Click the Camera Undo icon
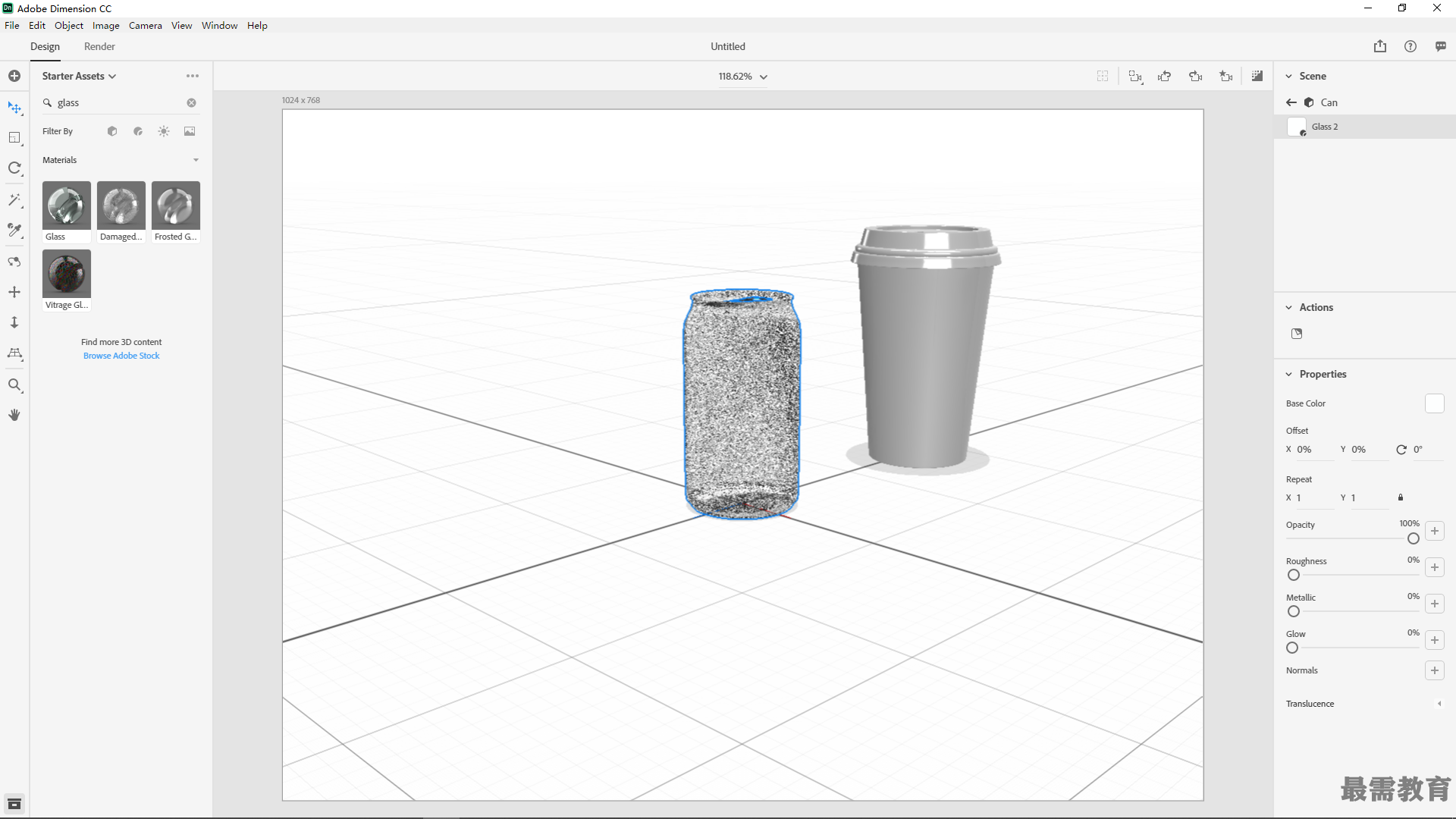1456x819 pixels. coord(1165,76)
